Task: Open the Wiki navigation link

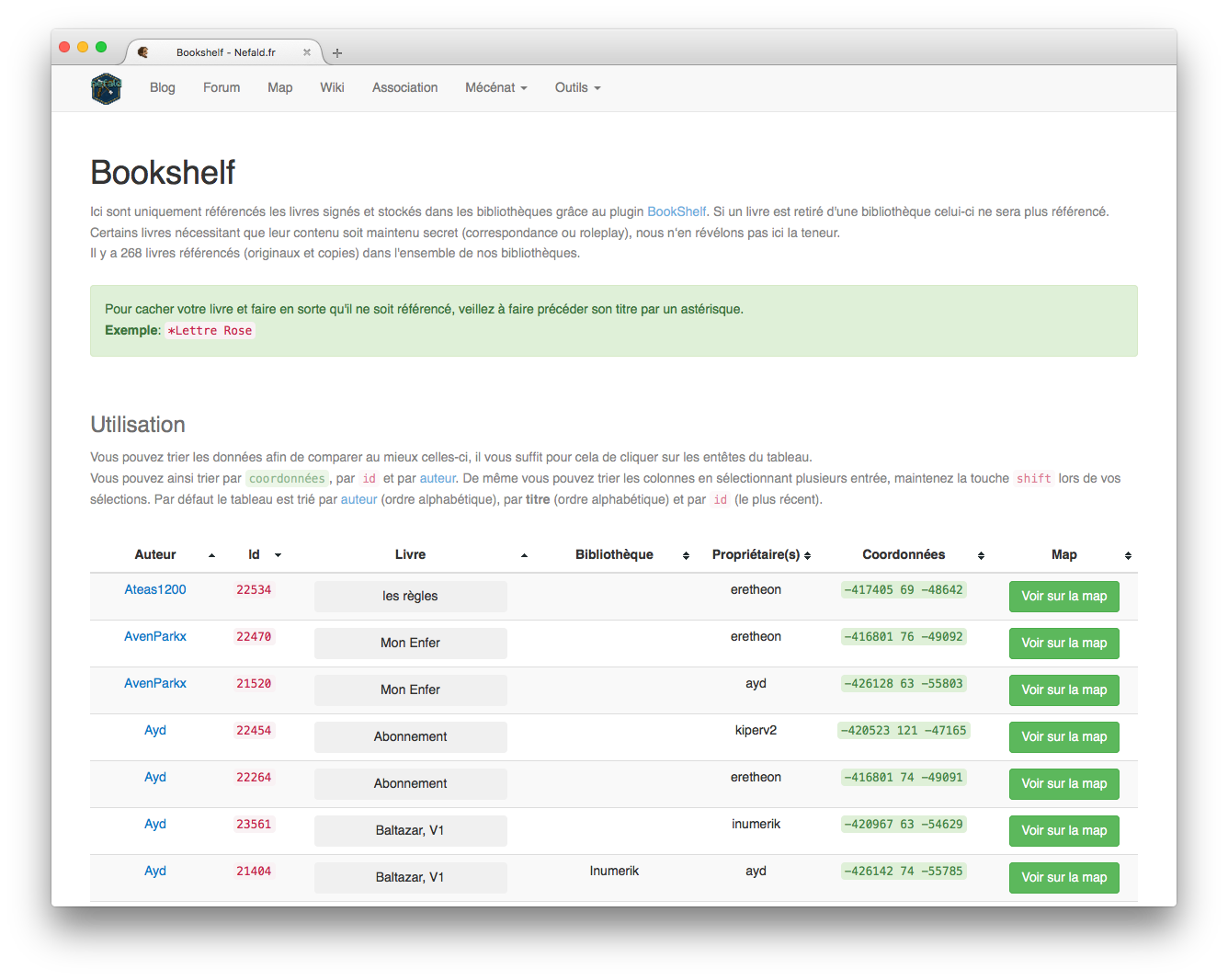Action: click(x=332, y=87)
